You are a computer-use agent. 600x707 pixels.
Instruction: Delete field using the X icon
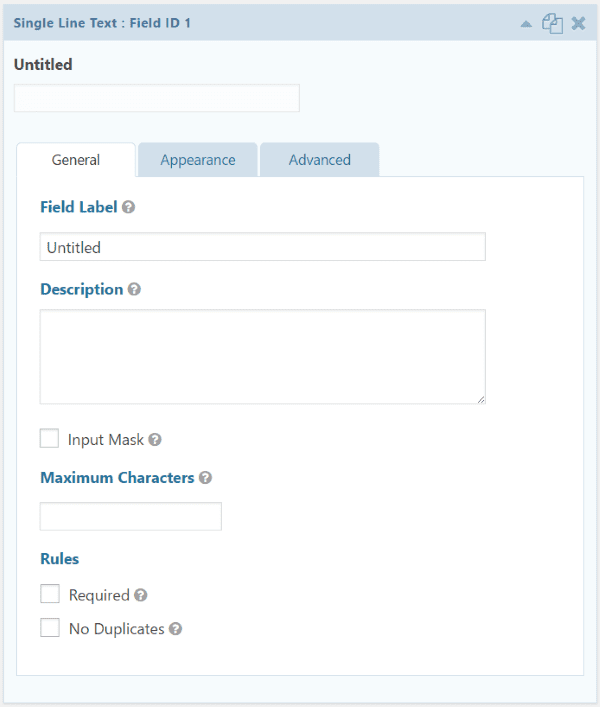[x=578, y=22]
